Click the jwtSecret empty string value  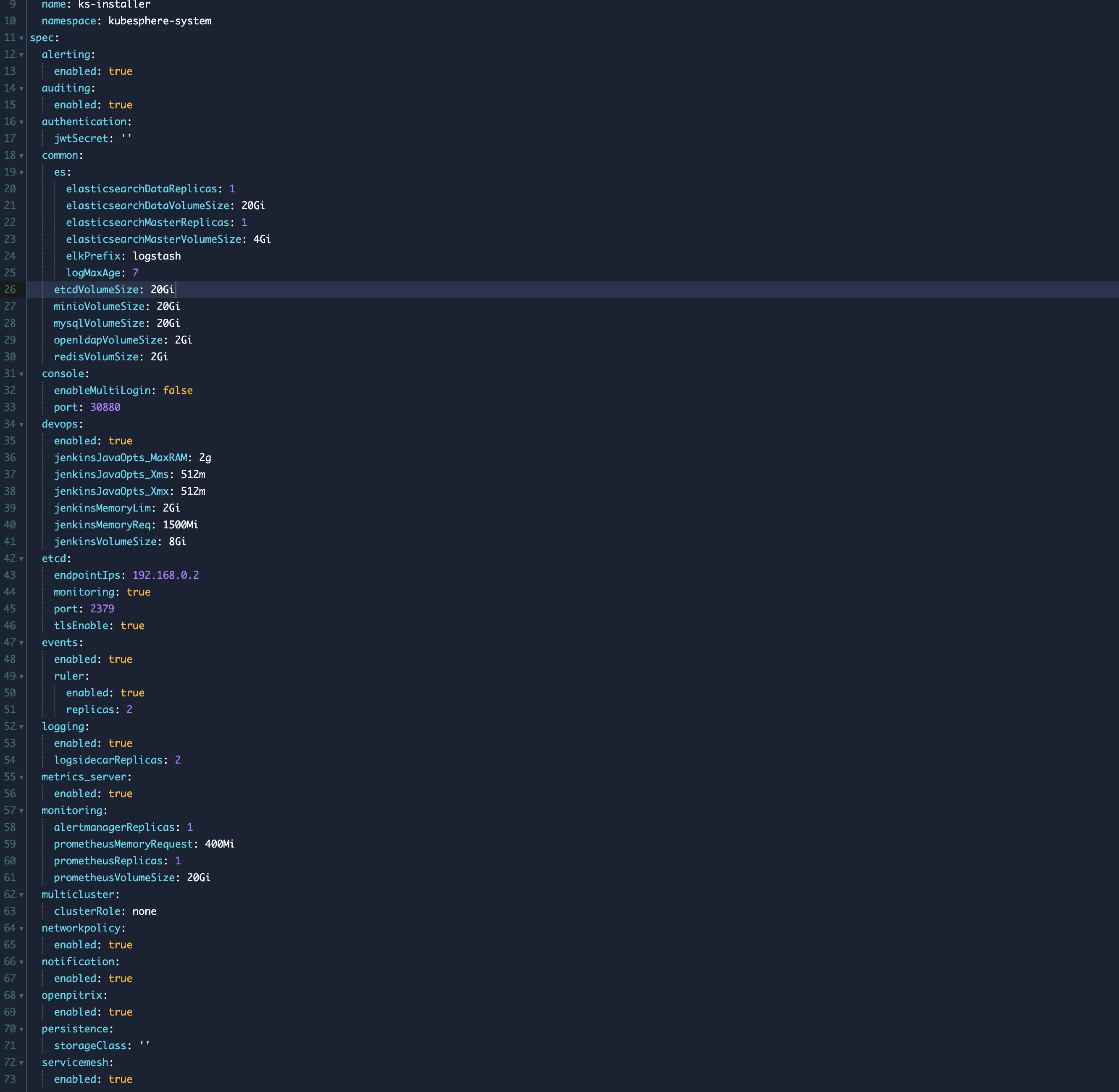click(x=126, y=138)
